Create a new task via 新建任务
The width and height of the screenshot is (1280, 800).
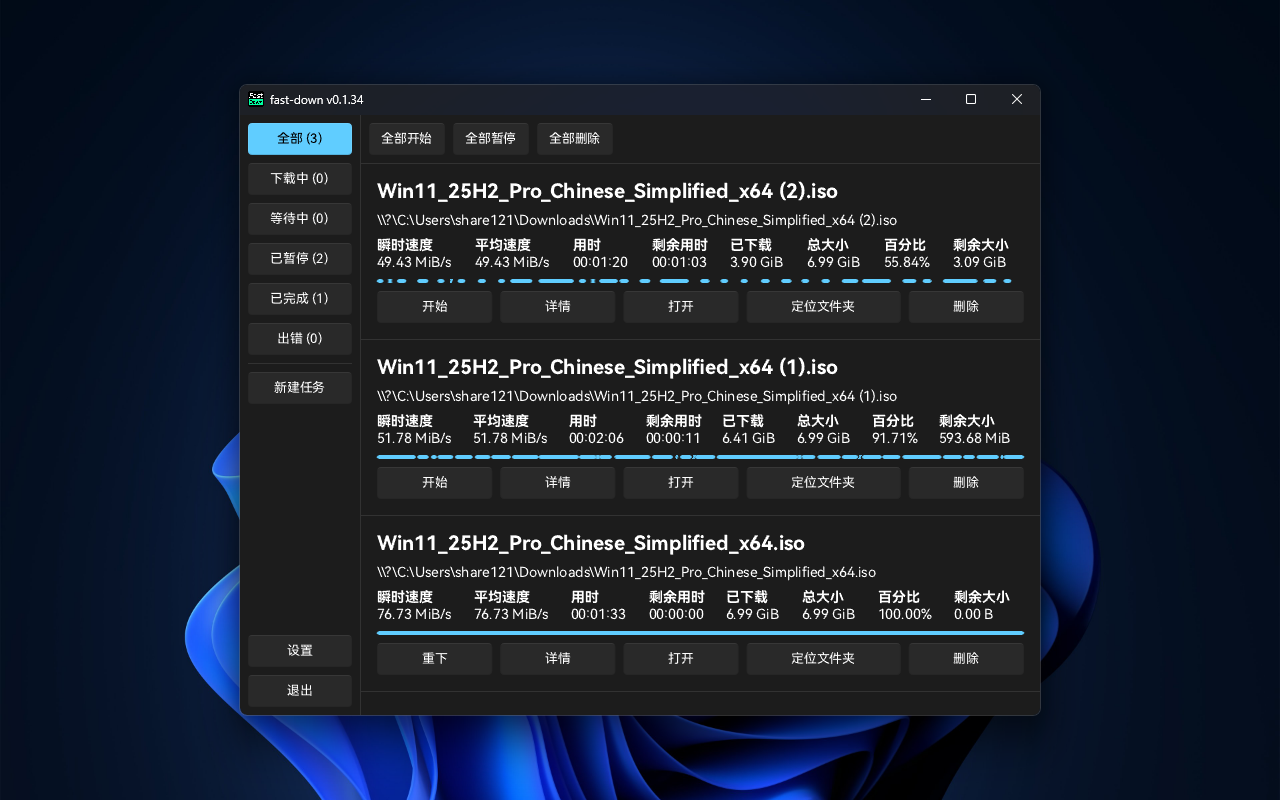click(299, 387)
